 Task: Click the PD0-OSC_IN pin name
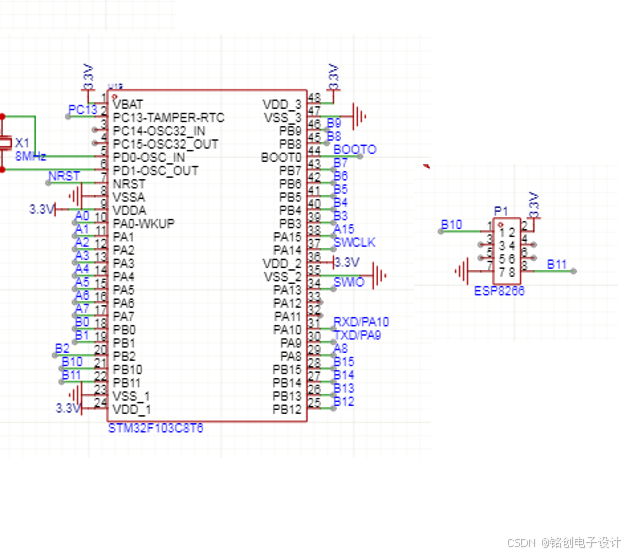(x=149, y=158)
